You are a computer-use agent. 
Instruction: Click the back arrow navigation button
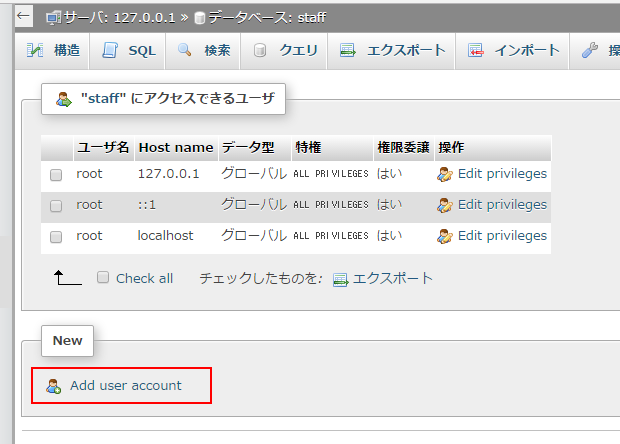[x=23, y=16]
